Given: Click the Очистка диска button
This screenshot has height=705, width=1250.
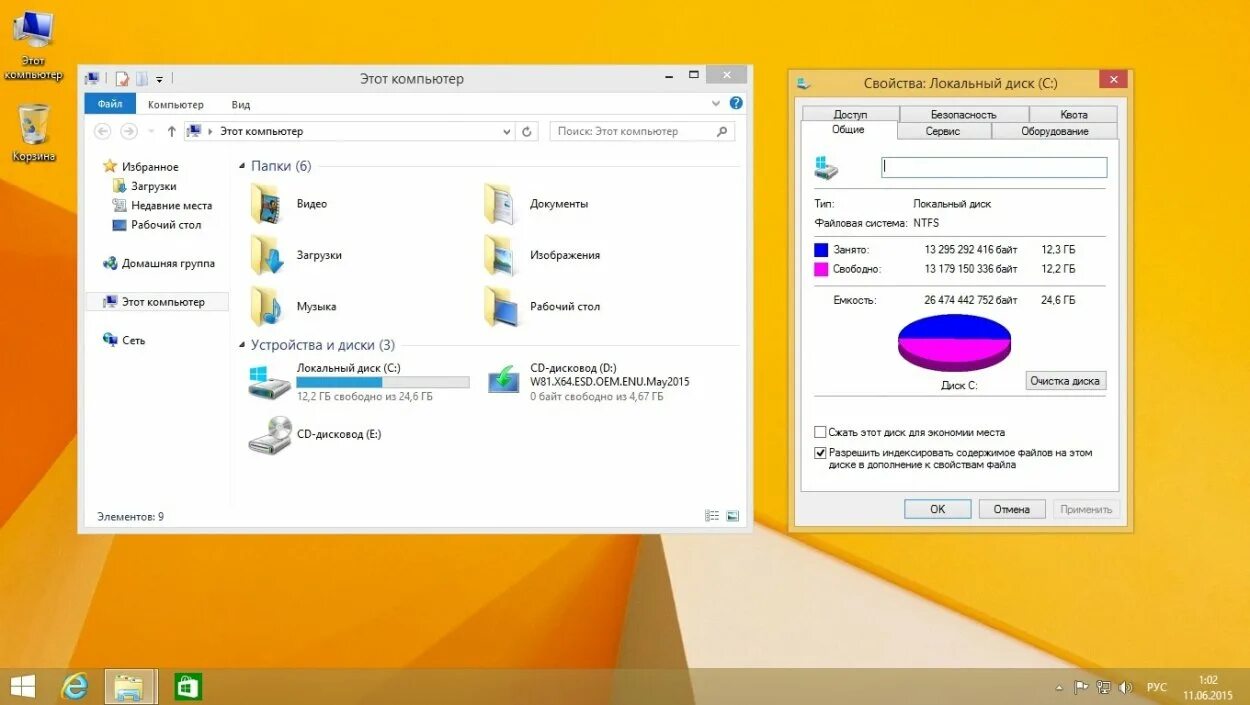Looking at the screenshot, I should 1066,381.
